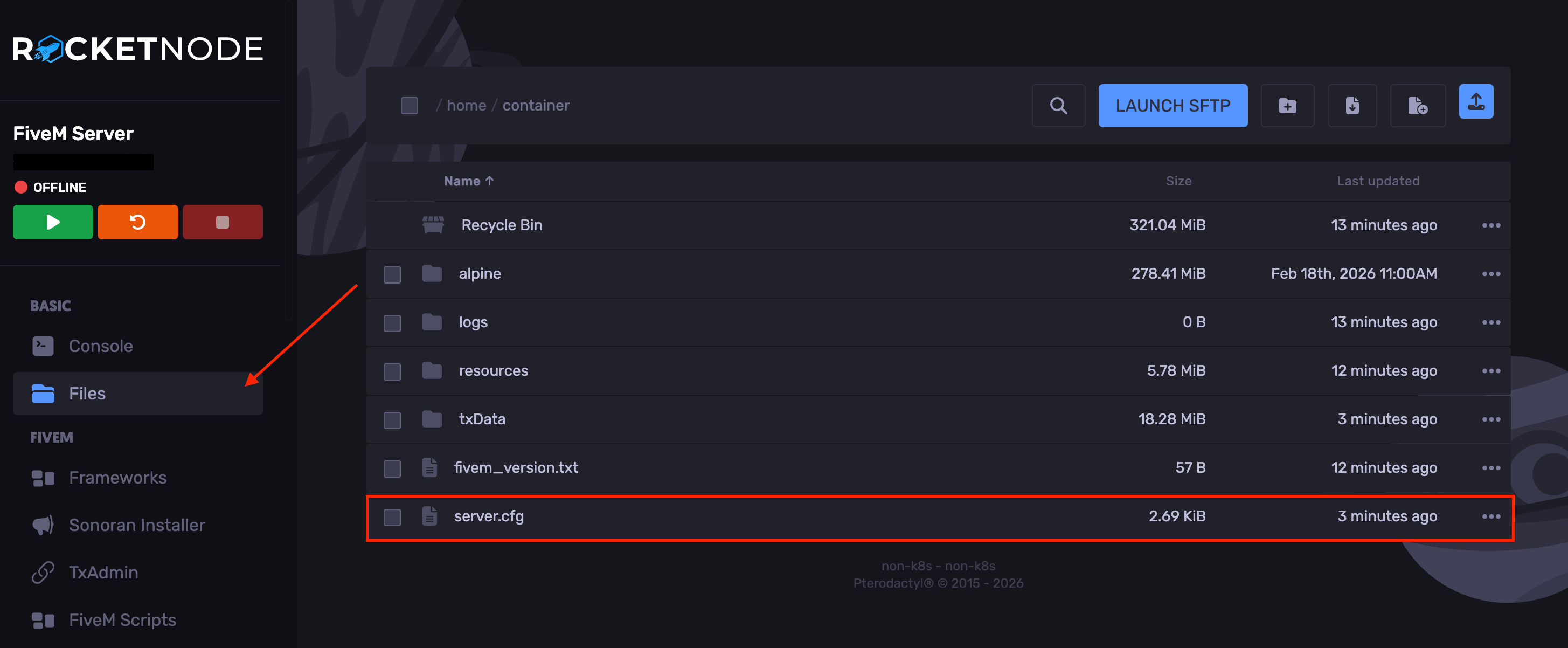Expand the actions menu for Recycle Bin

pyautogui.click(x=1491, y=225)
